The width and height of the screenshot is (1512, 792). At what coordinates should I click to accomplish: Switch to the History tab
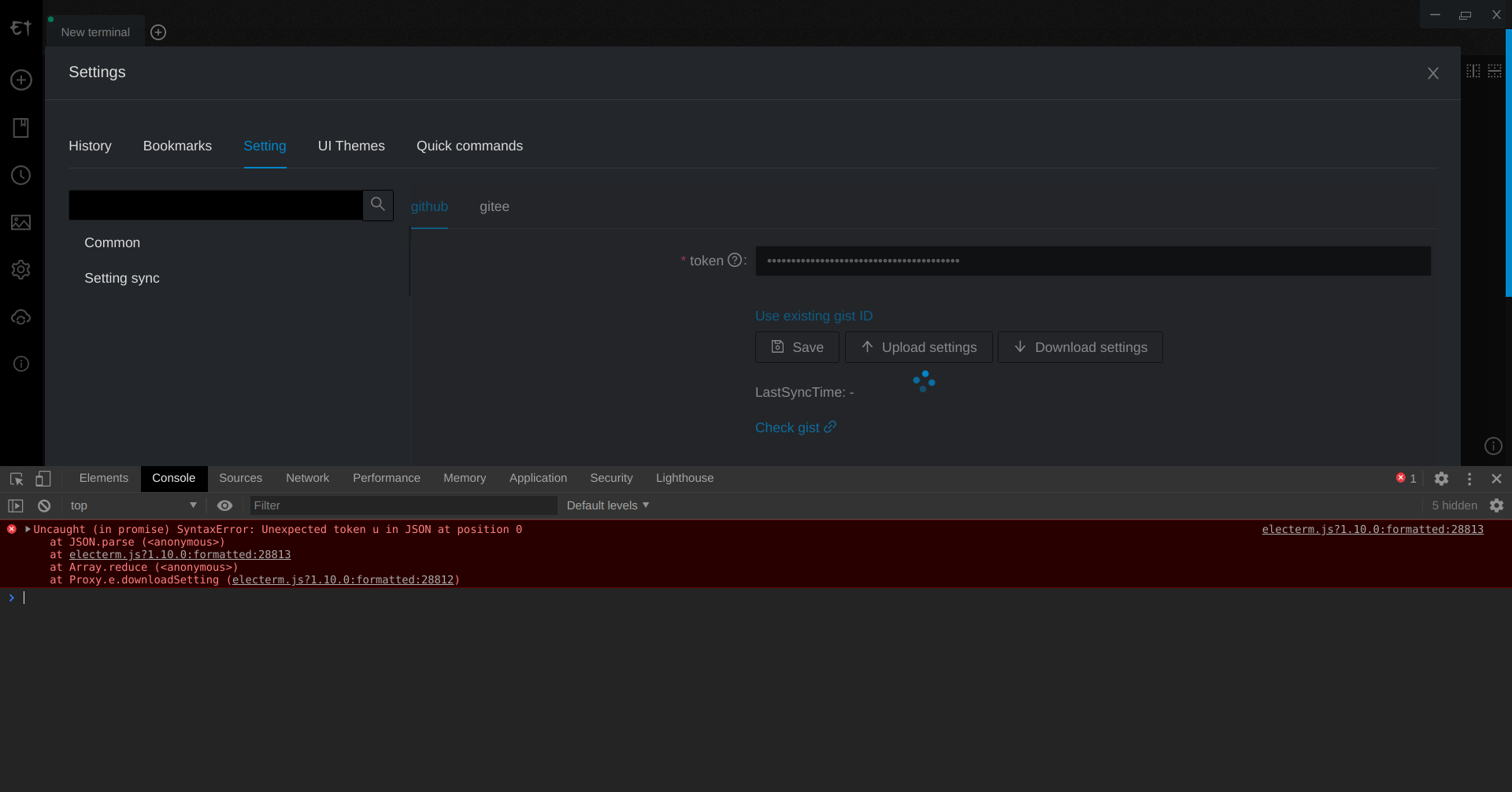pos(90,146)
